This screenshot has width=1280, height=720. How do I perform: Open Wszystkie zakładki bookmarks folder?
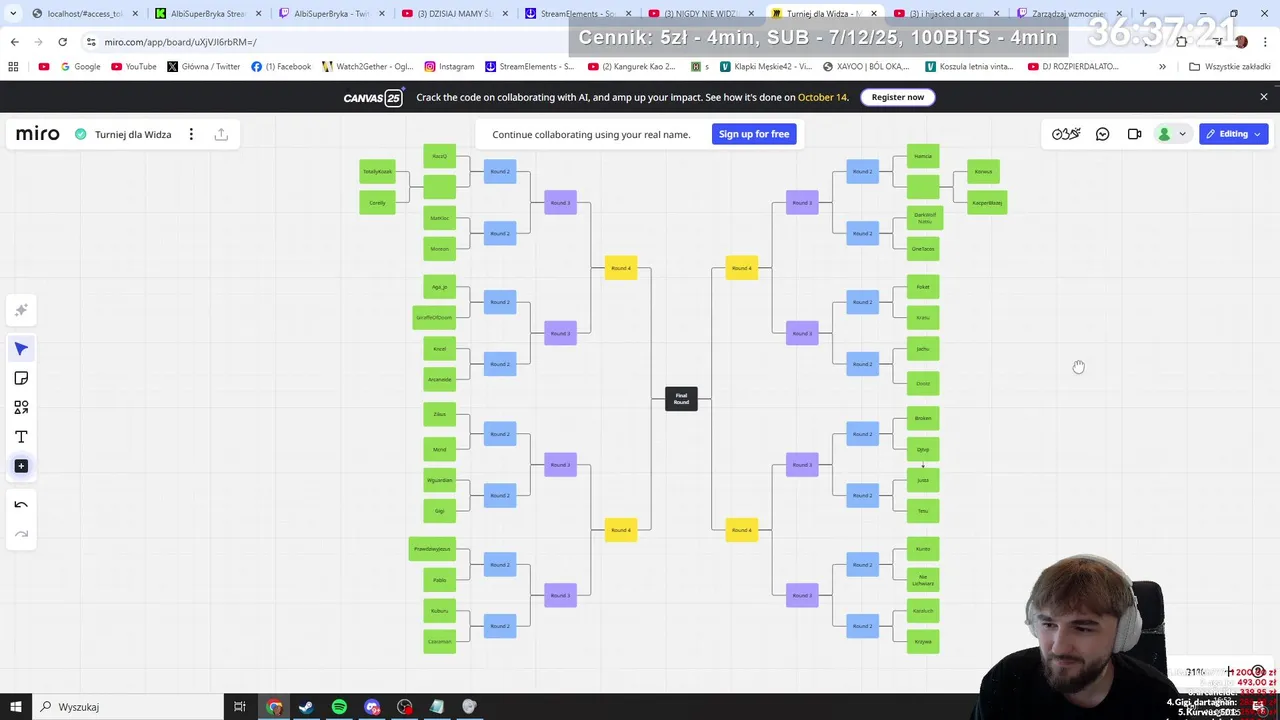coord(1230,67)
